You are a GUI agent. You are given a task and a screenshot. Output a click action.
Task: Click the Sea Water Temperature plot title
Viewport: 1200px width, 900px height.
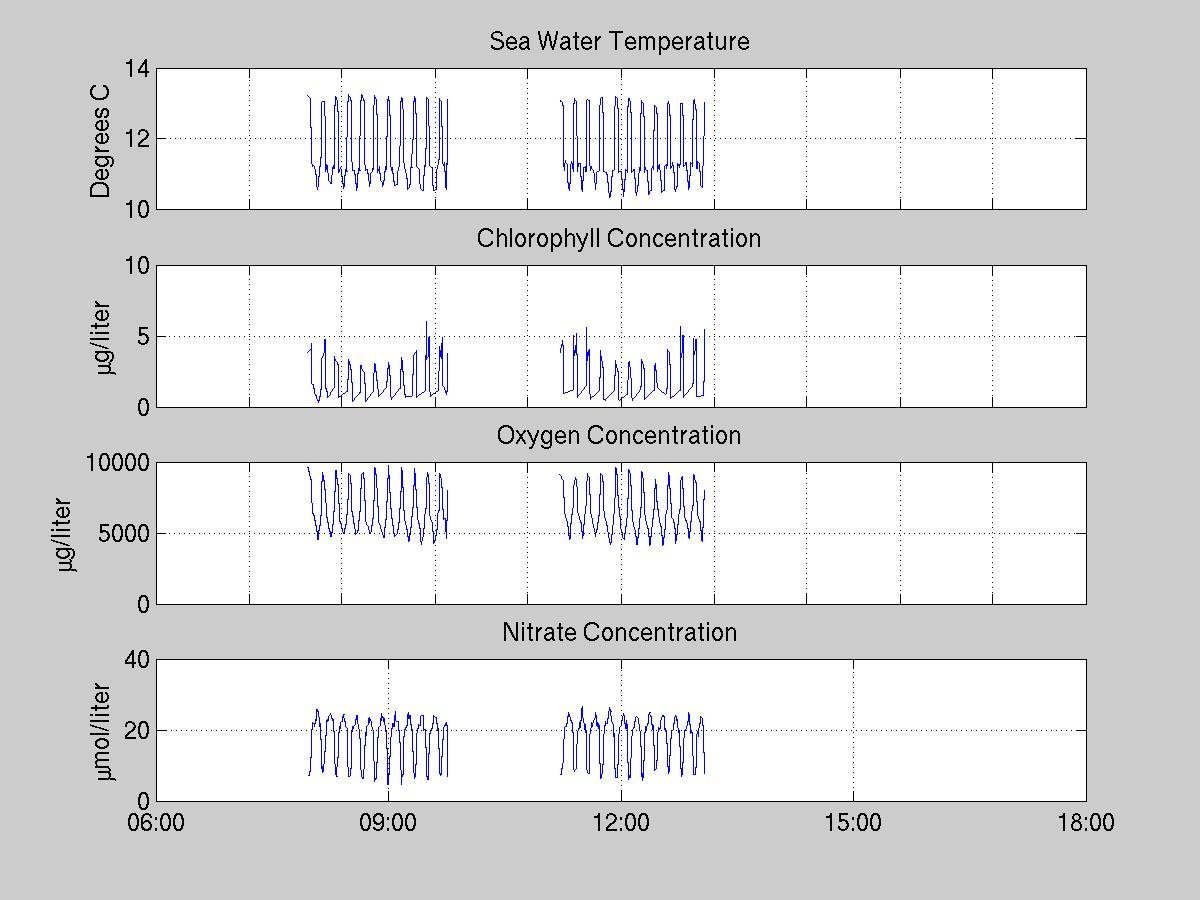[619, 42]
